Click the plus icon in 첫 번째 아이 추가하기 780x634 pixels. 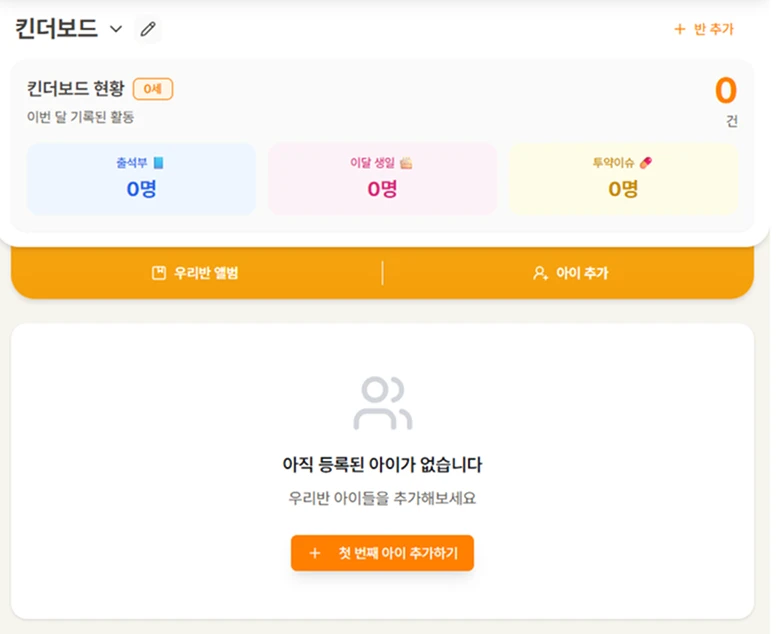315,553
